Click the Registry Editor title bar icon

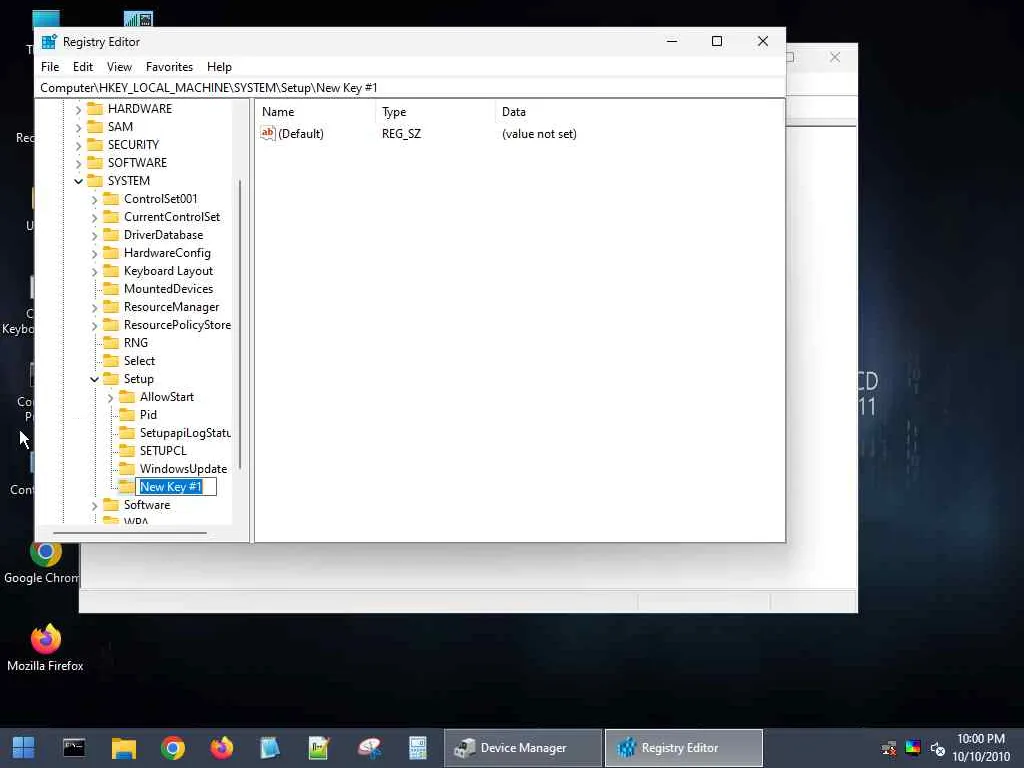pos(49,42)
